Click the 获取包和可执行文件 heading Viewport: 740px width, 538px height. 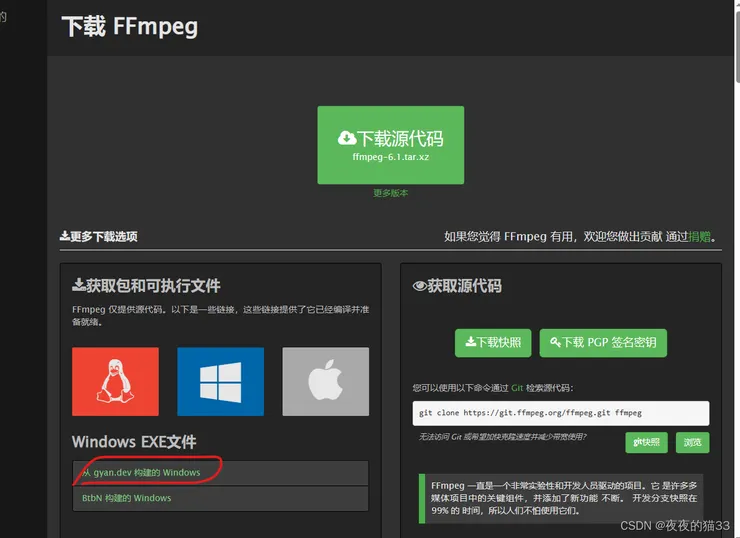pyautogui.click(x=147, y=286)
